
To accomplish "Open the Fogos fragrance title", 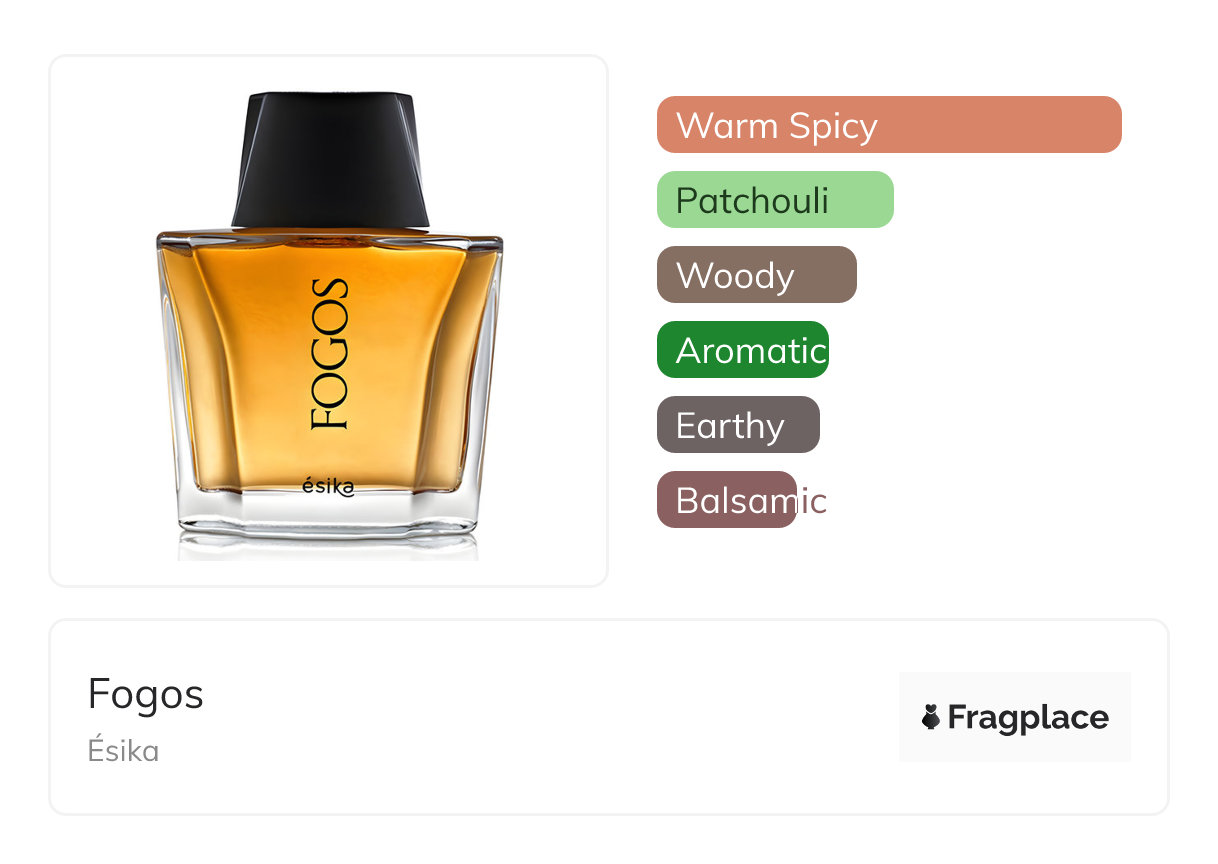I will [146, 694].
